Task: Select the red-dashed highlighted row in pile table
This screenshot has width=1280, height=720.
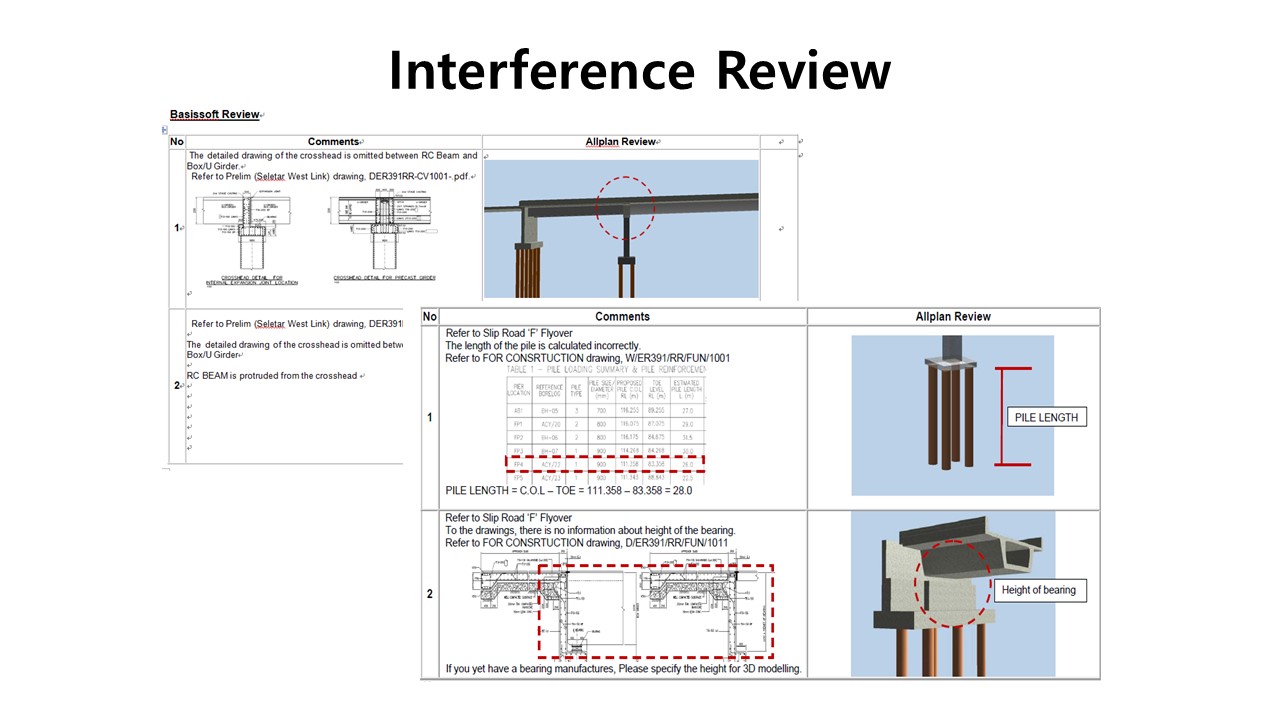Action: [605, 463]
